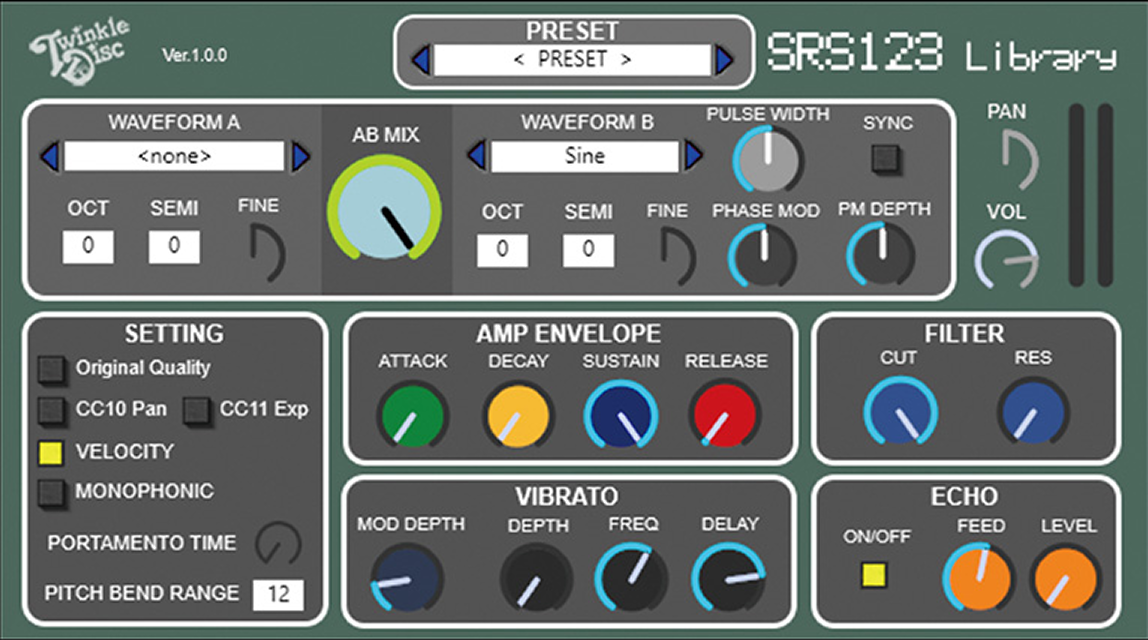The width and height of the screenshot is (1148, 640).
Task: Go to next preset with right arrow
Action: point(724,60)
